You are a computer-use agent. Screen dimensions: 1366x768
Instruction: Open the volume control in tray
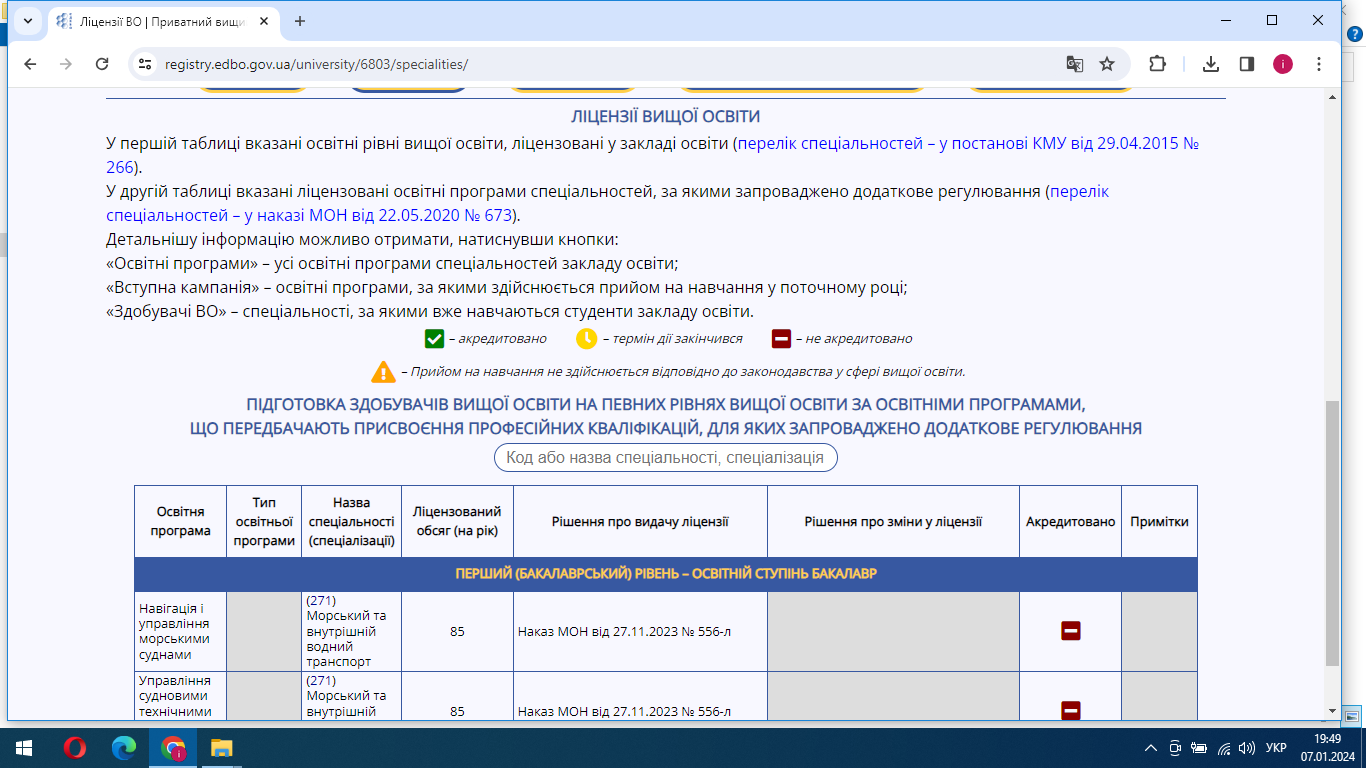(x=1246, y=747)
